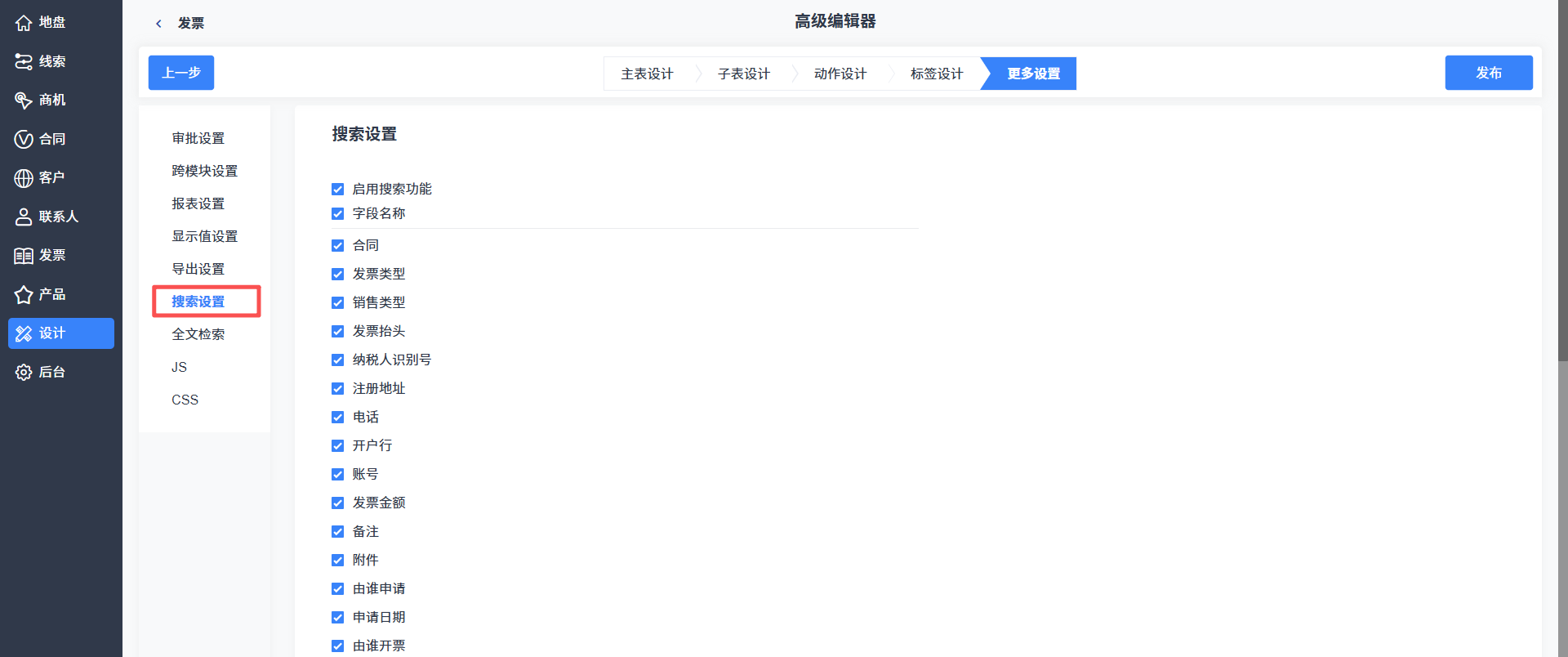The width and height of the screenshot is (1568, 657).
Task: Open the 联系人 person icon in sidebar
Action: point(24,217)
